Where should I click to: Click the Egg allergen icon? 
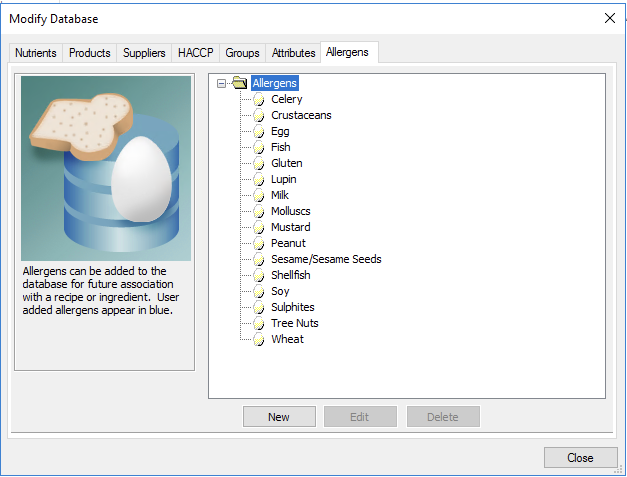(259, 131)
